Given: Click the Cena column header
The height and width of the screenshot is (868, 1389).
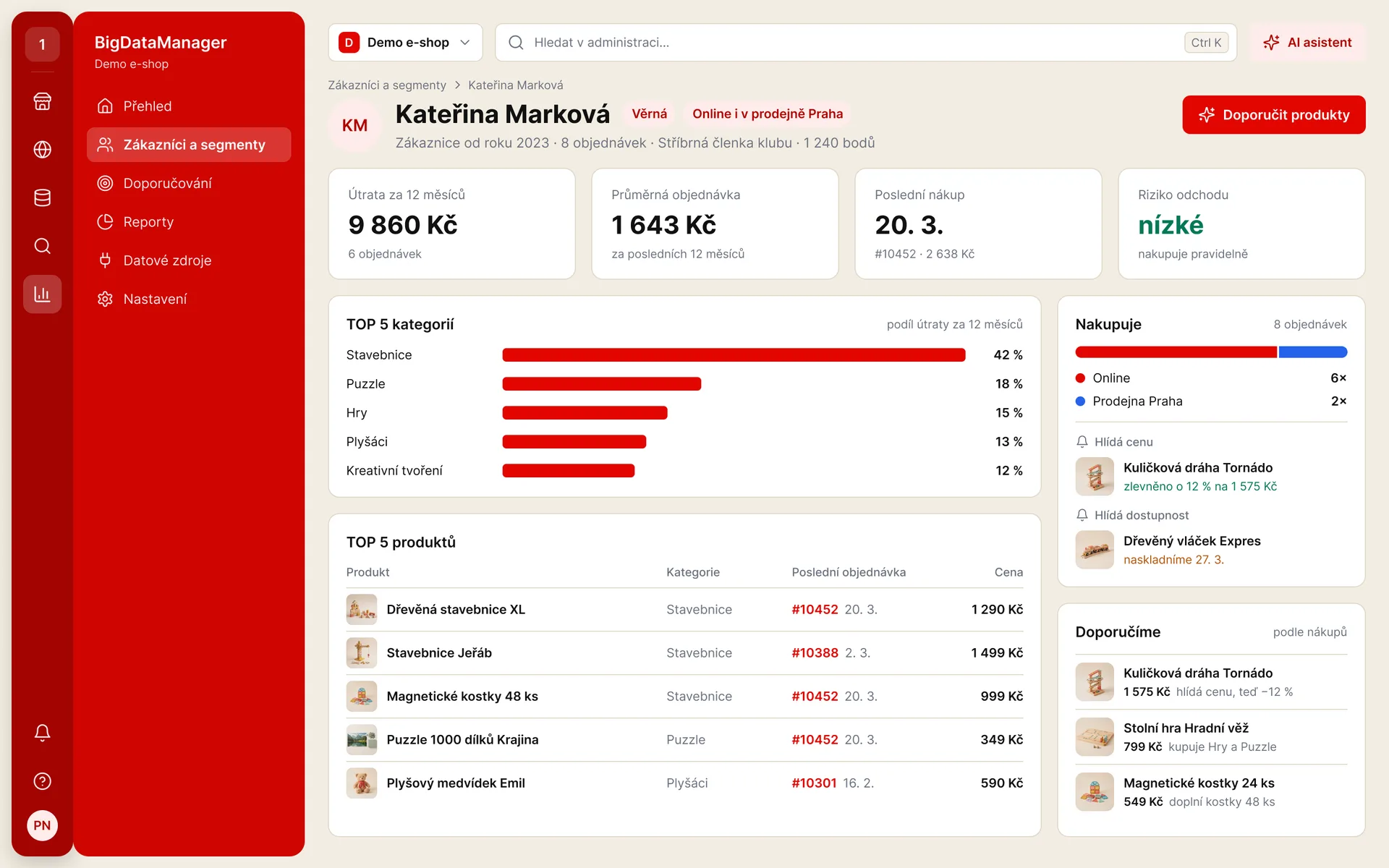Looking at the screenshot, I should [x=1008, y=572].
